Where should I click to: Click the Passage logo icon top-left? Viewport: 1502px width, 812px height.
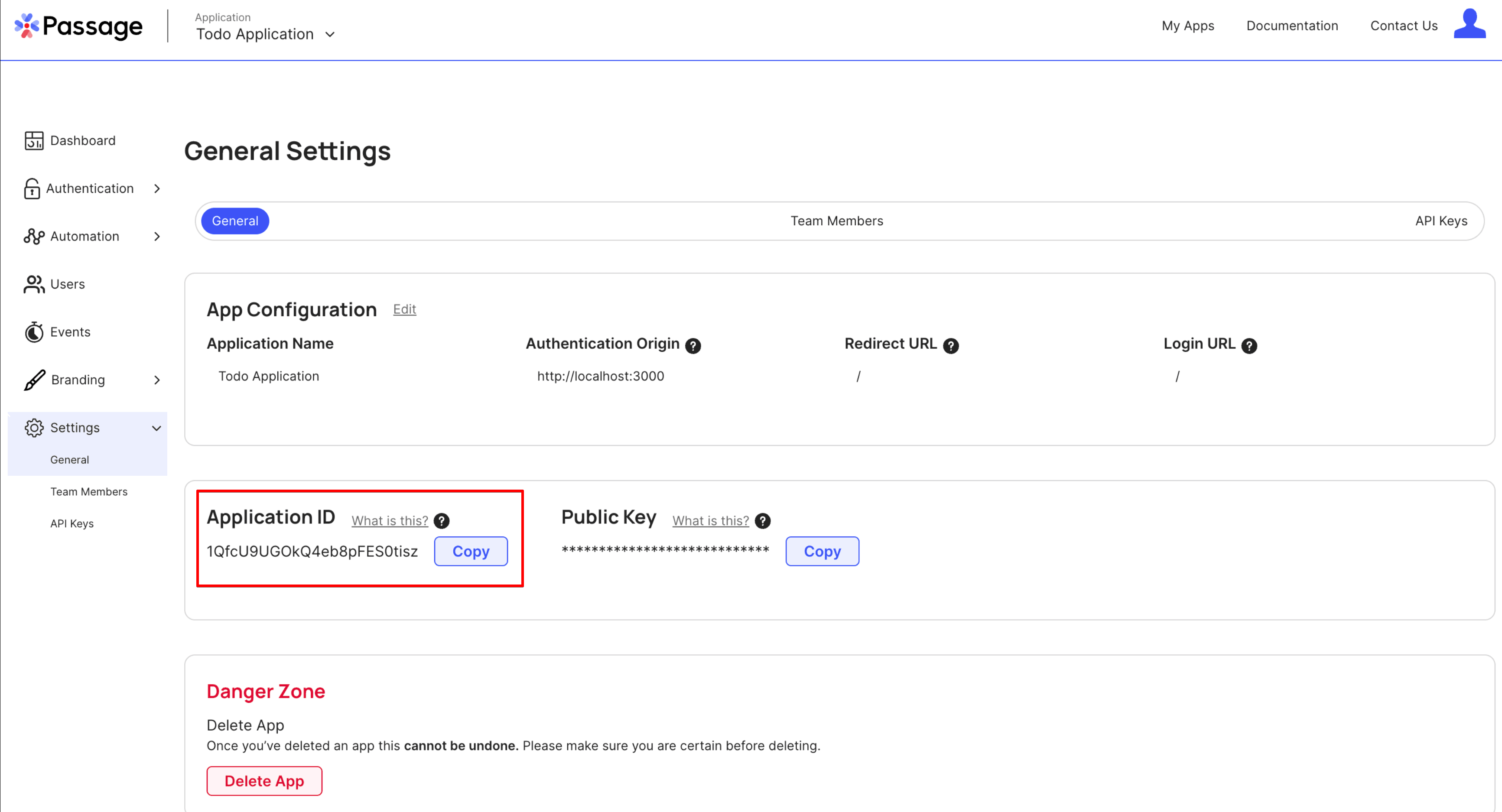click(27, 27)
